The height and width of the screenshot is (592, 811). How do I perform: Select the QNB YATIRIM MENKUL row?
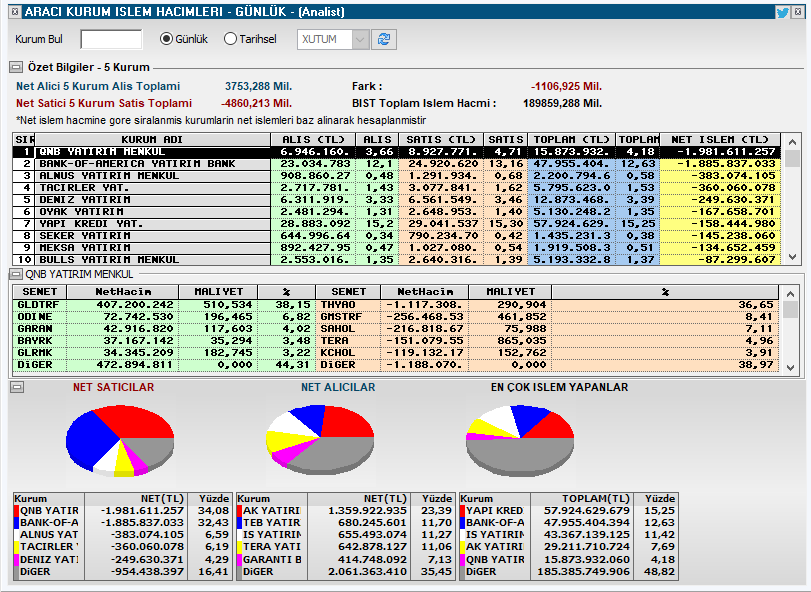(x=397, y=152)
